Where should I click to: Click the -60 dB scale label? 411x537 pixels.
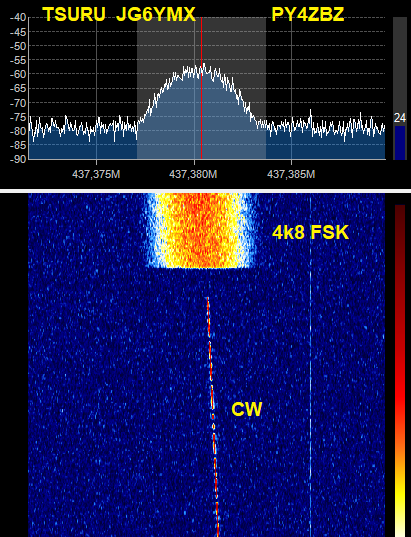pyautogui.click(x=18, y=74)
